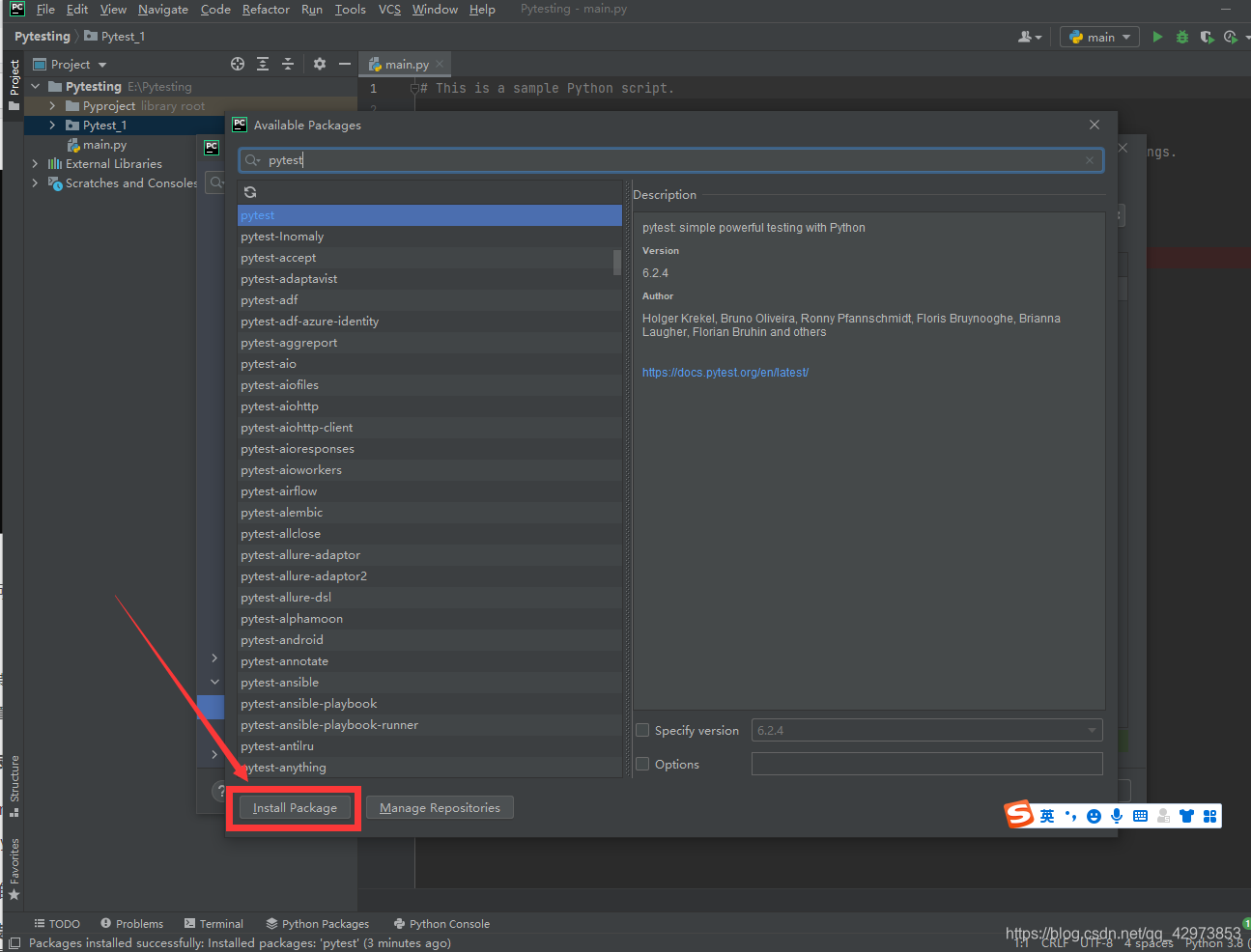Collapse the Pytesting root folder

(x=36, y=87)
